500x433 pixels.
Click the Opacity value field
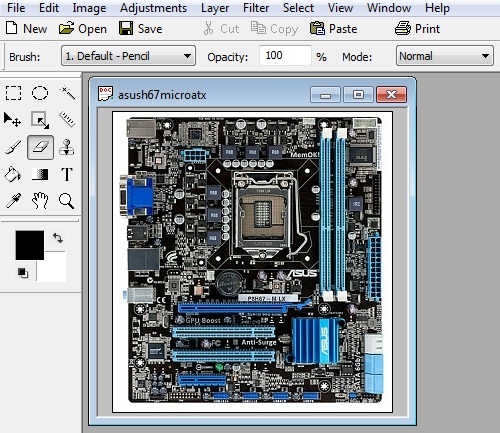(x=285, y=55)
